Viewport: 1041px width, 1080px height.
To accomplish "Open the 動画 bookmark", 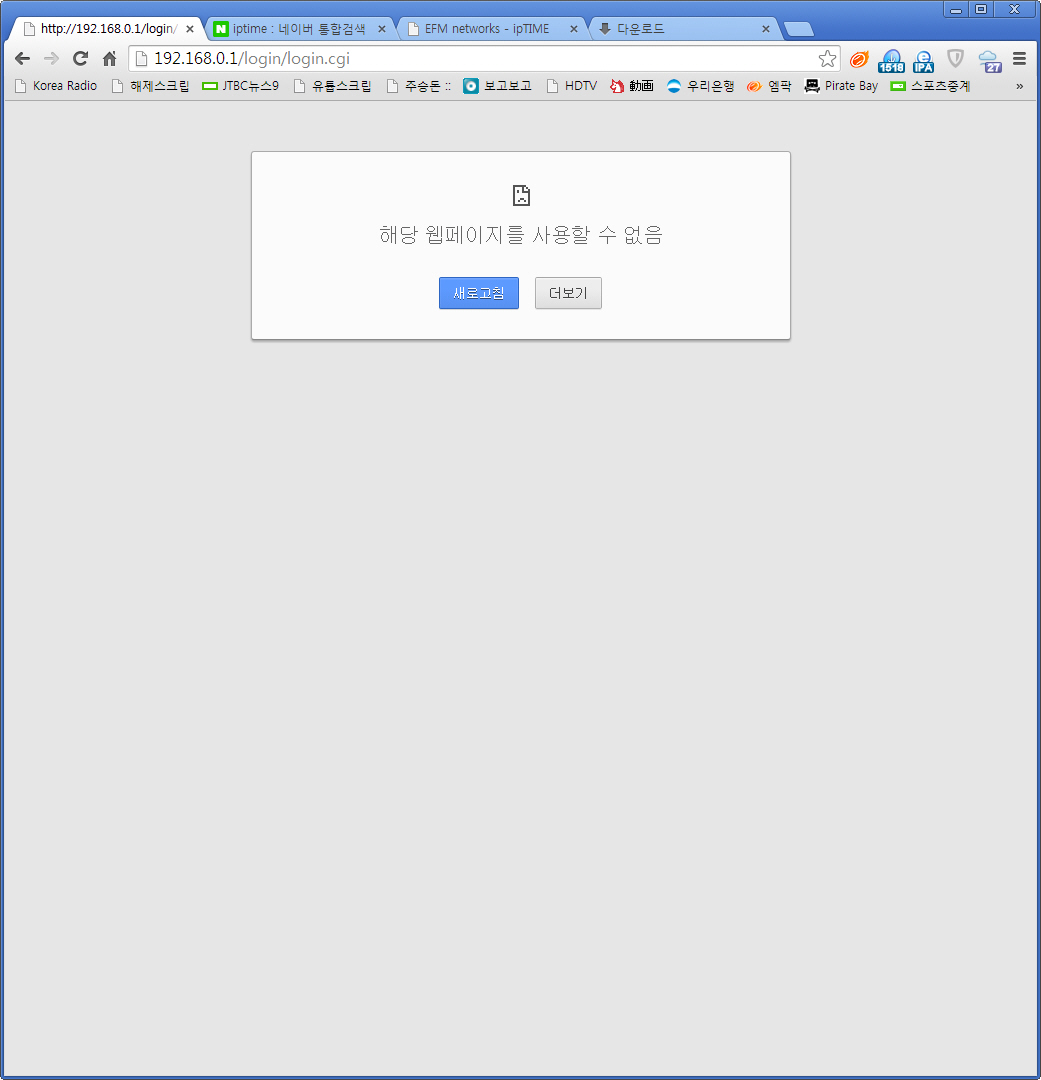I will tap(632, 86).
